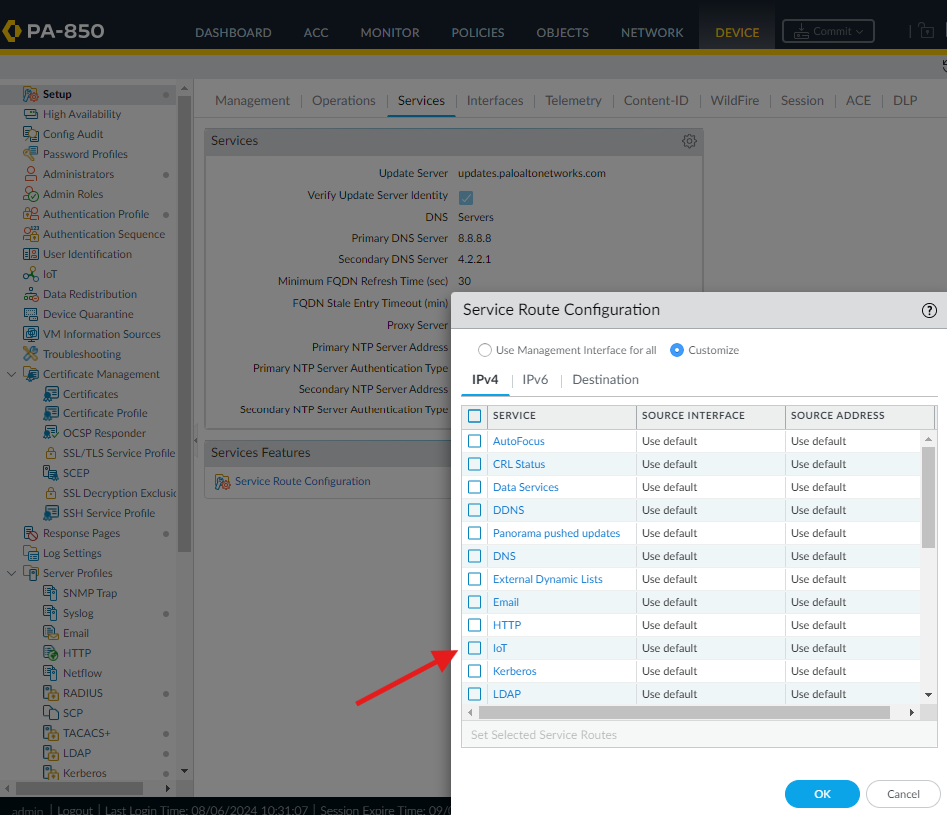This screenshot has width=947, height=815.
Task: Open the Kerberos service route link
Action: 514,671
